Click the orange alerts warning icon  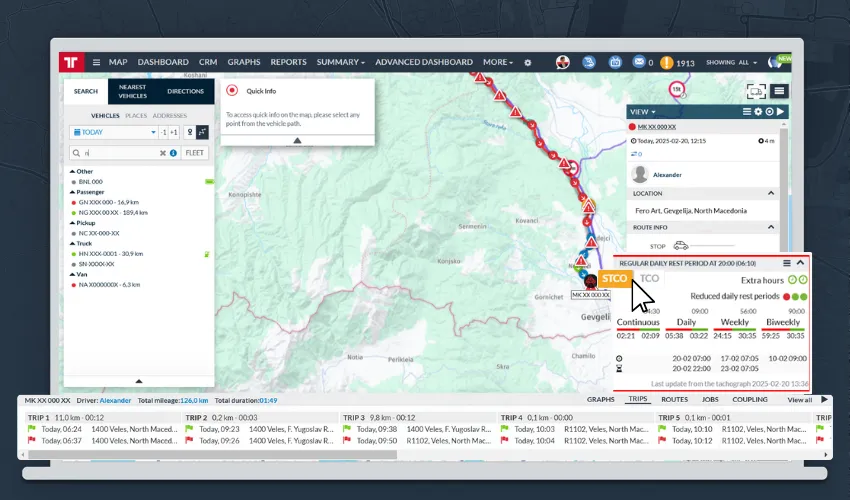pyautogui.click(x=666, y=63)
